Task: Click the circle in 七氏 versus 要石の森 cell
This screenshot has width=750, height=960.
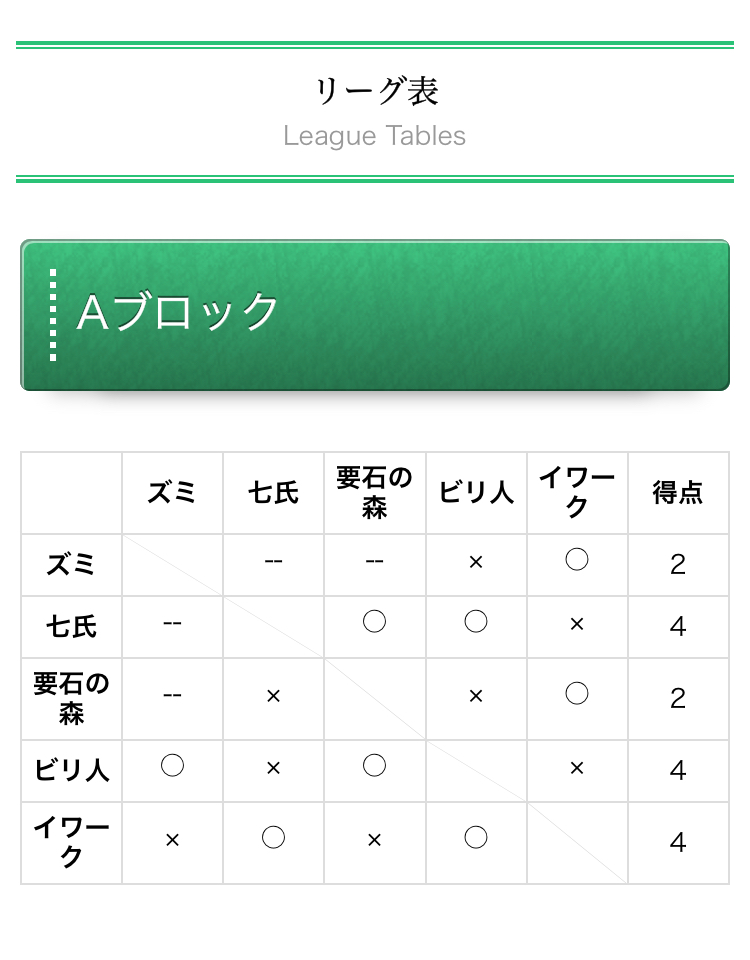Action: [374, 621]
